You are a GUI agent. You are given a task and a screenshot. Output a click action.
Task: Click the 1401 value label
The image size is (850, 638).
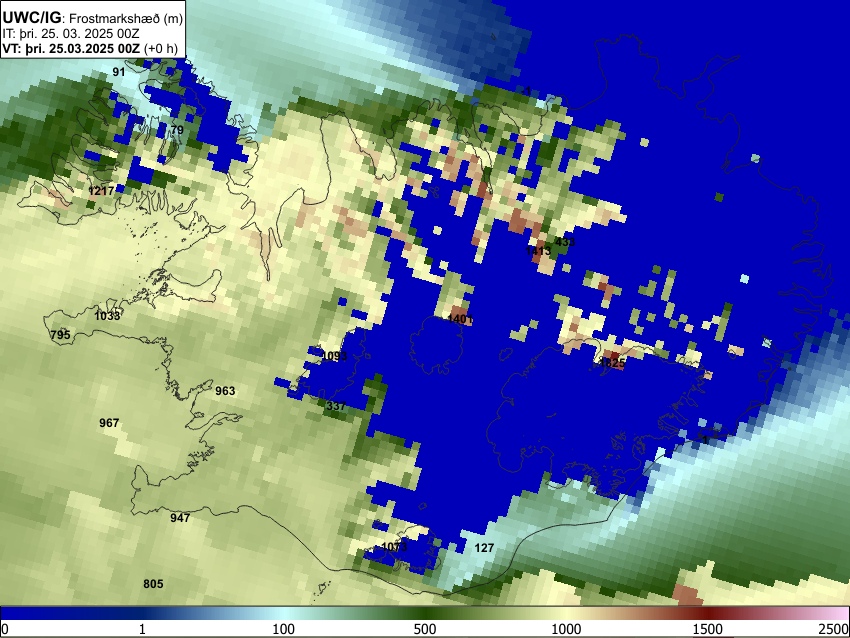460,319
